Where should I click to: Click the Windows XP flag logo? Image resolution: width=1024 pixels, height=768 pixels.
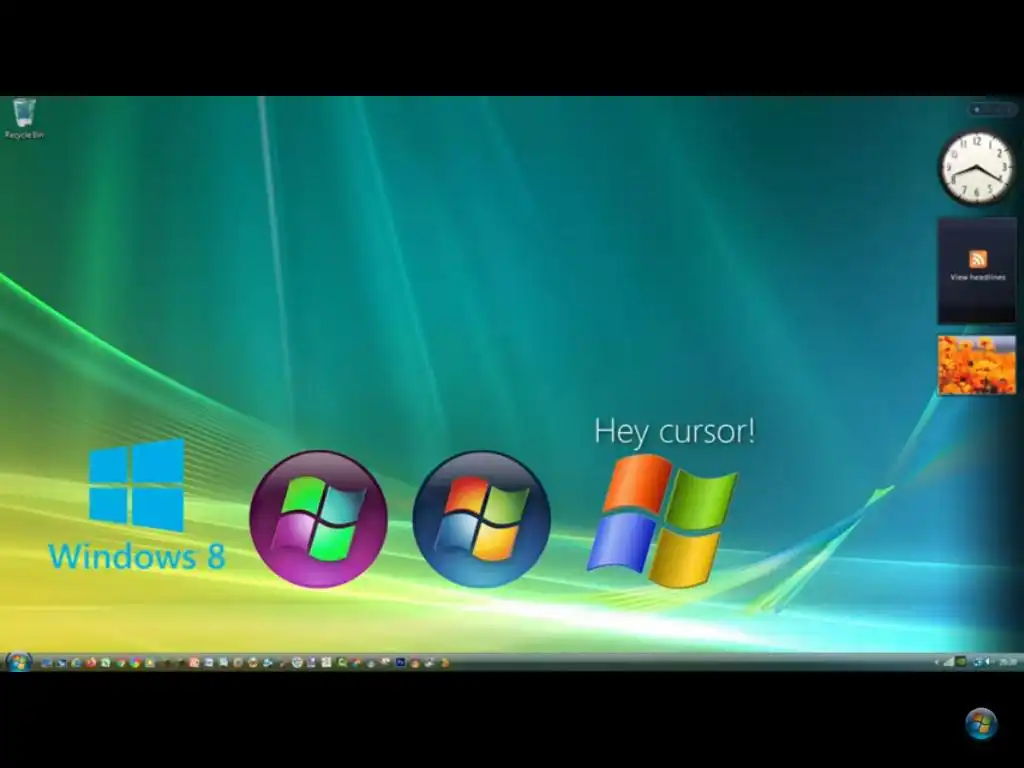(x=662, y=520)
